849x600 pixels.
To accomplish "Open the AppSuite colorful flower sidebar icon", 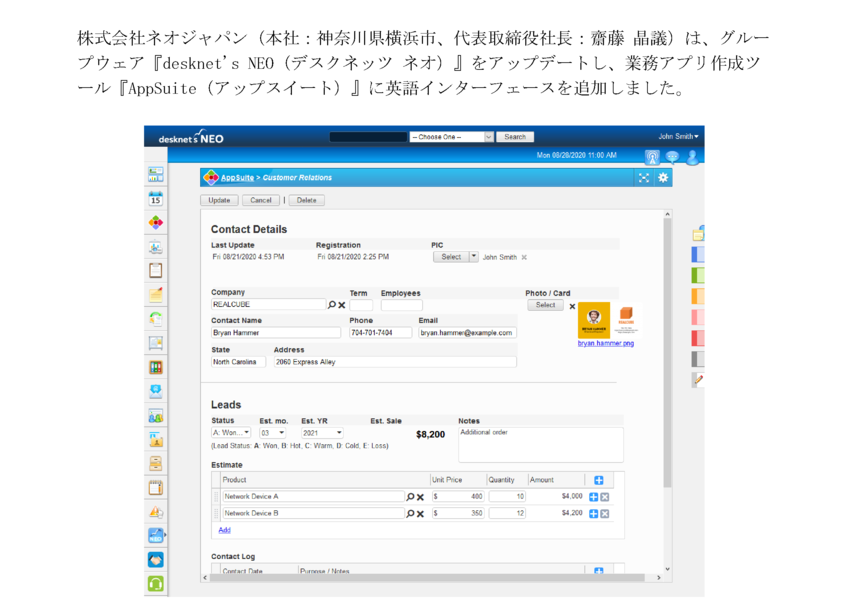I will tap(156, 223).
